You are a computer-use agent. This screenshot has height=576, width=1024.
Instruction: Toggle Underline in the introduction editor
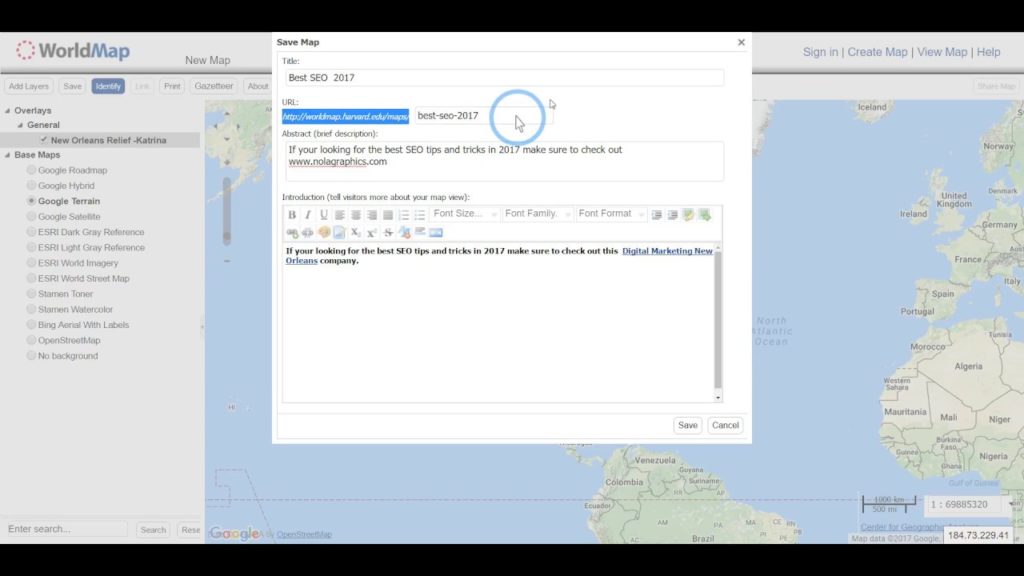click(x=324, y=214)
